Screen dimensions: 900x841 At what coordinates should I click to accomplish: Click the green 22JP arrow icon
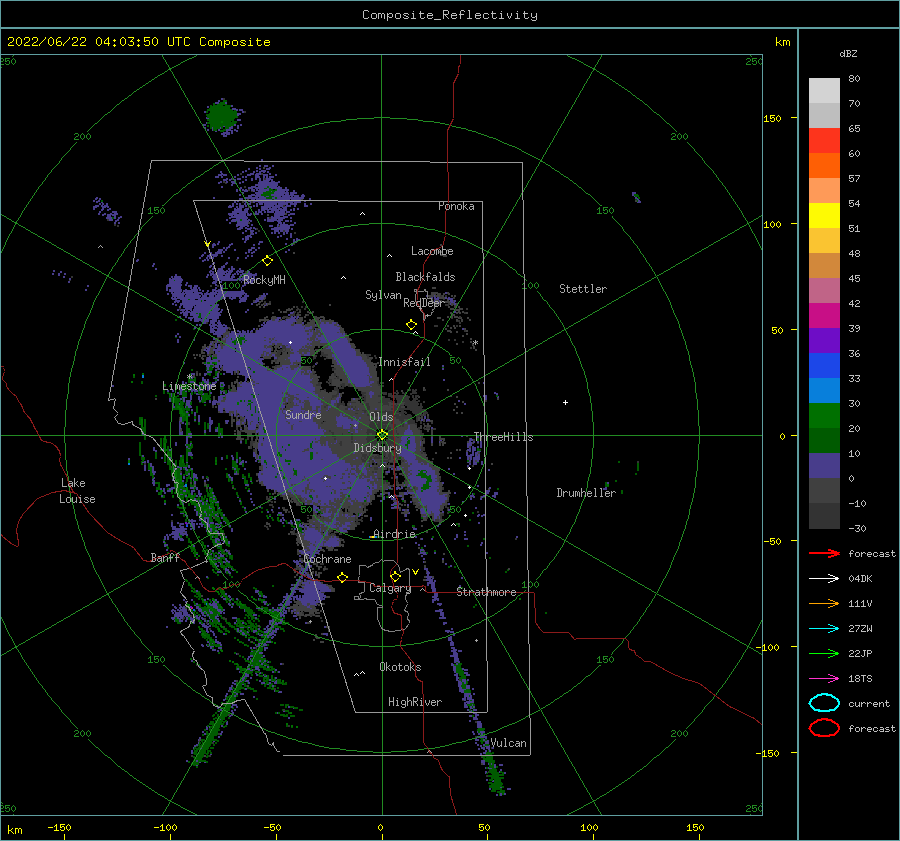[824, 653]
